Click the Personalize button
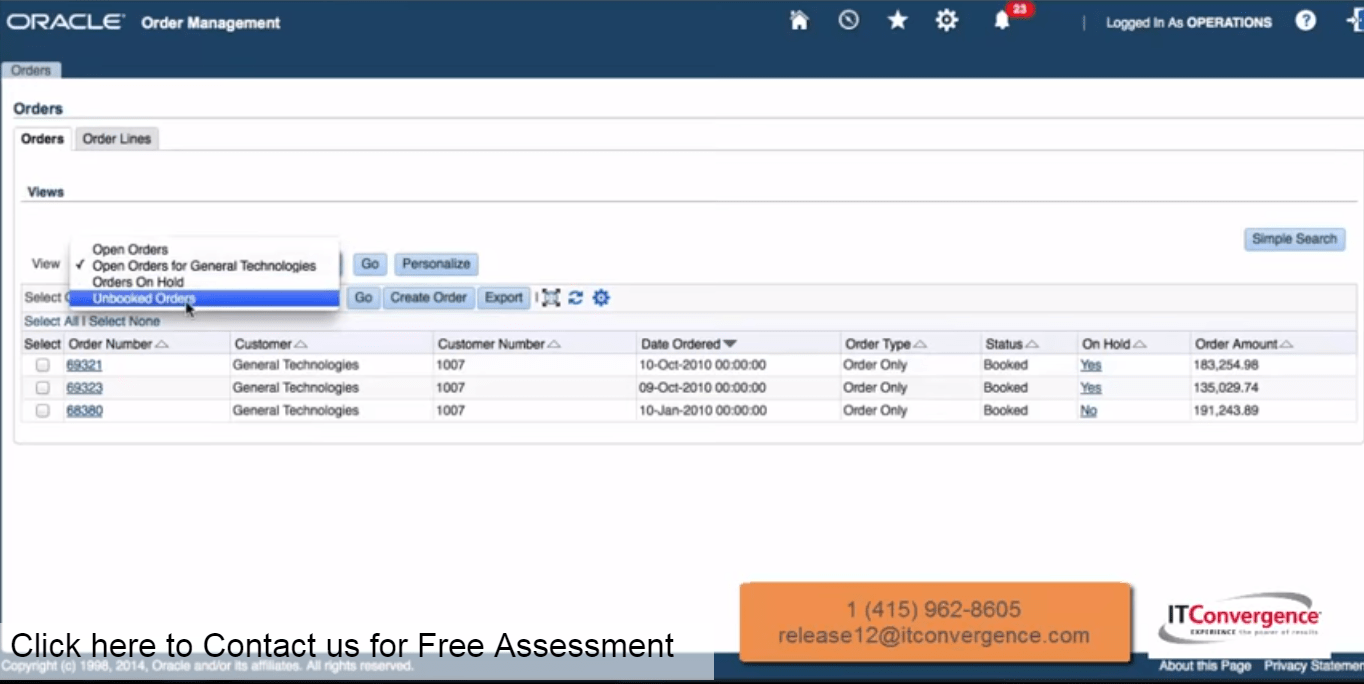This screenshot has height=684, width=1364. (436, 264)
